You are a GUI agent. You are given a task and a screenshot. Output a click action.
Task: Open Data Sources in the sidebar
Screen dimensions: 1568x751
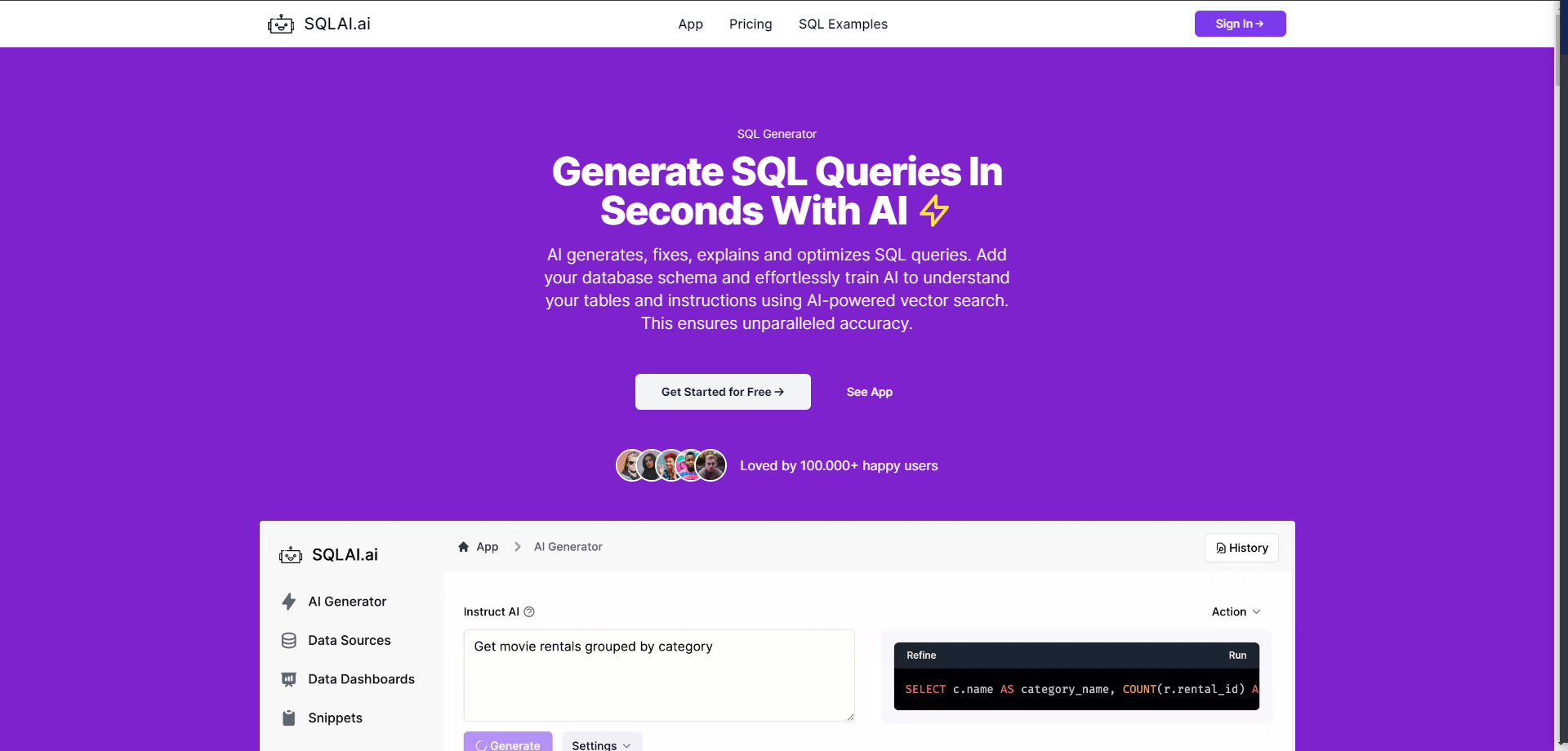pos(349,641)
